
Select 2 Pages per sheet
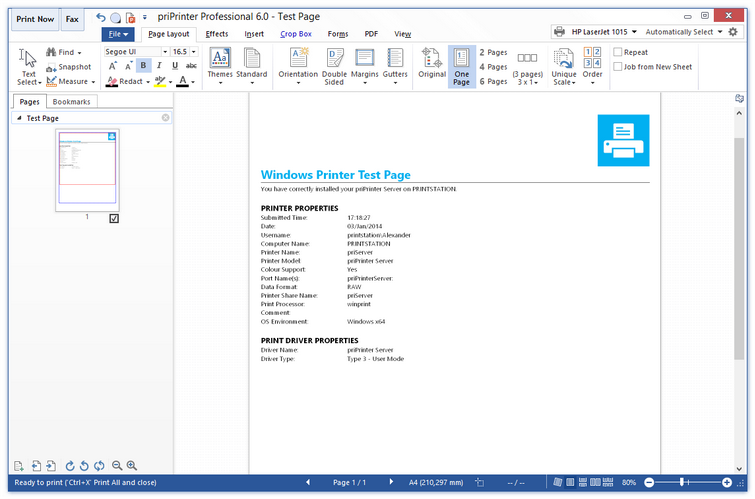point(493,52)
